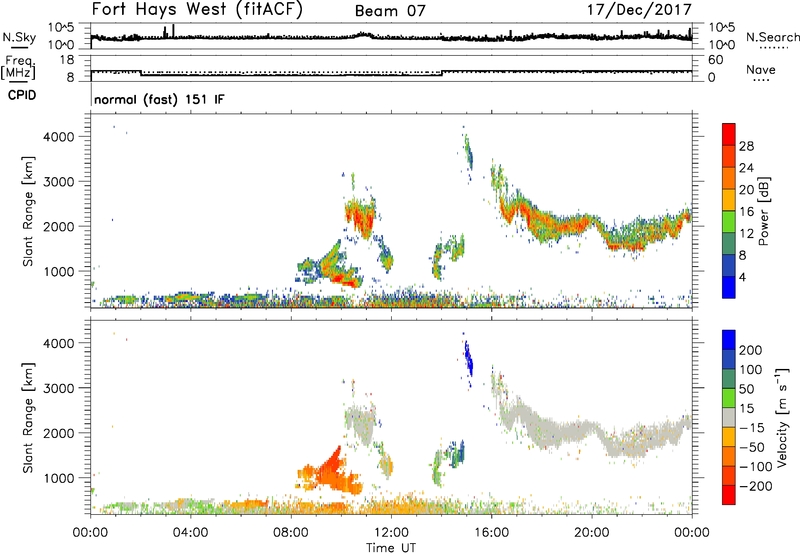This screenshot has width=800, height=554.
Task: Click the 'Slant Range [km]' label of the velocity panel
Action: (x=28, y=418)
